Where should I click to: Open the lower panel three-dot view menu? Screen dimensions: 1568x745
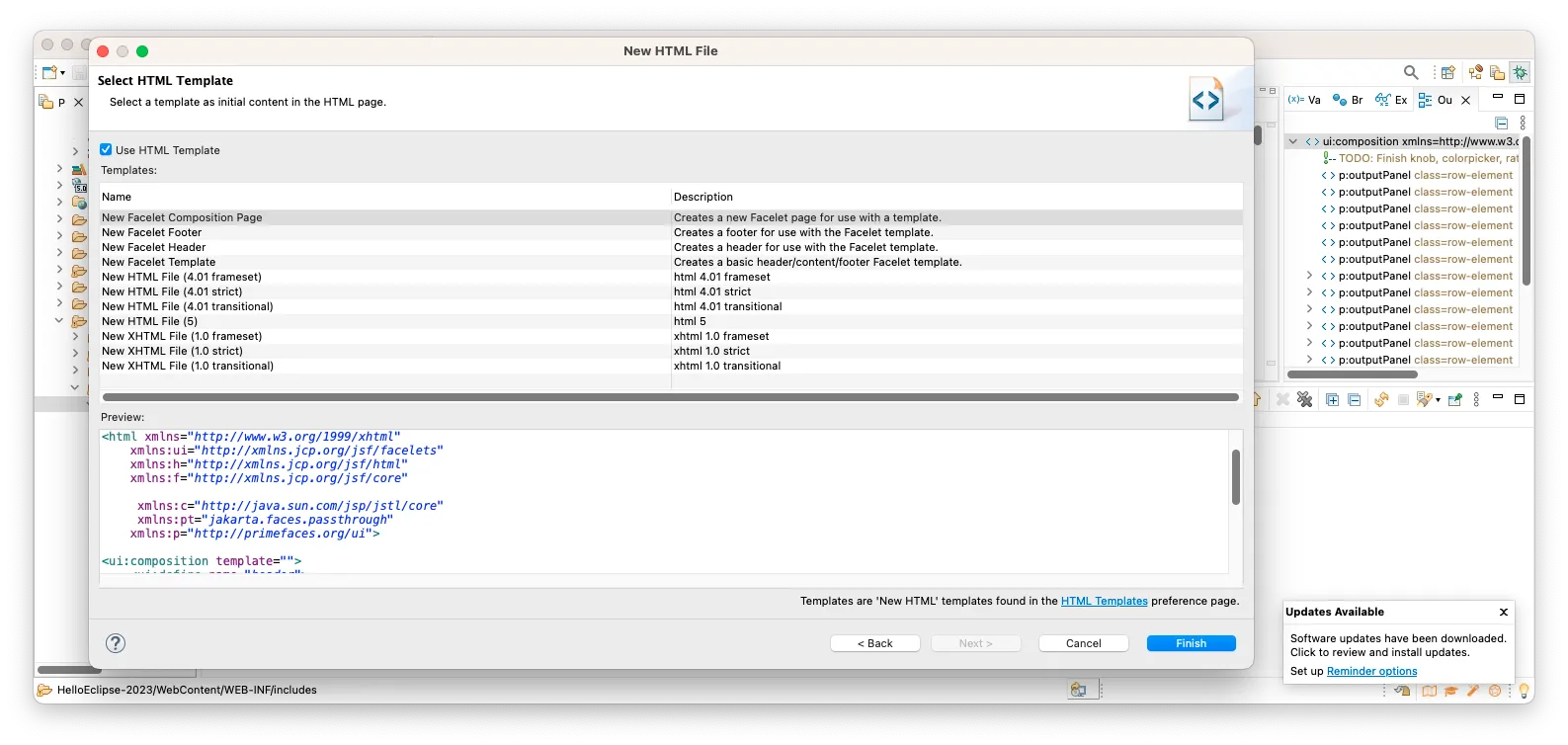pos(1476,399)
